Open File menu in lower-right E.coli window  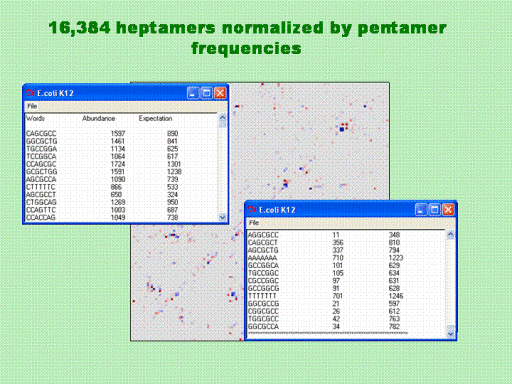point(254,223)
